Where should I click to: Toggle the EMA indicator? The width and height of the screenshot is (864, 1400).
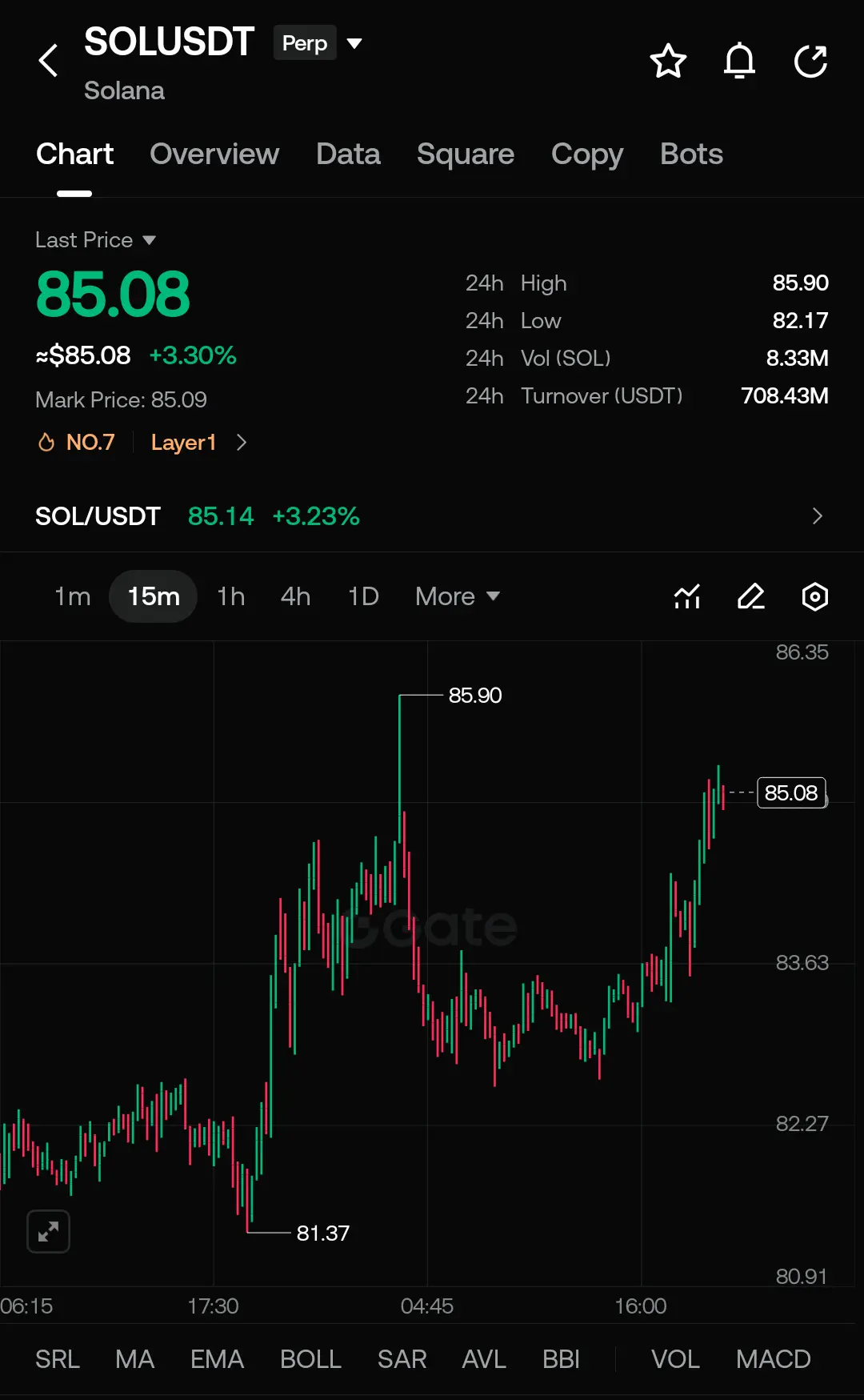tap(217, 1359)
